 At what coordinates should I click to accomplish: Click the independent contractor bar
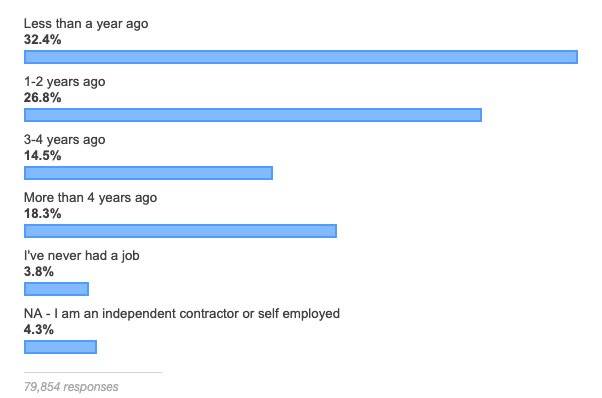[x=60, y=347]
